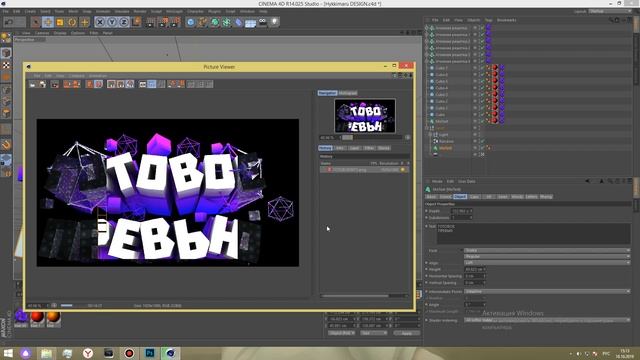Screen dimensions: 640x360
Task: Click the Navigator zoom slider
Action: 371,138
